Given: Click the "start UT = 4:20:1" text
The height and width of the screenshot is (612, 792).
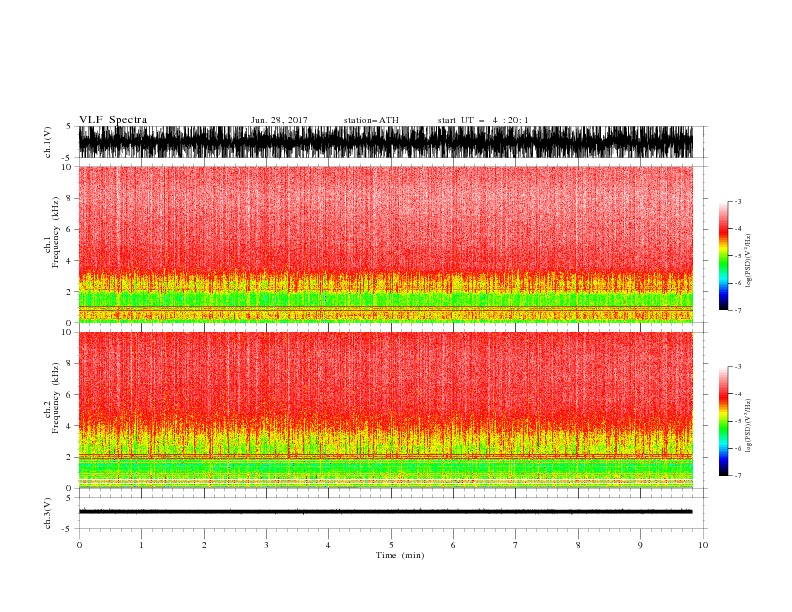Looking at the screenshot, I should (x=483, y=120).
